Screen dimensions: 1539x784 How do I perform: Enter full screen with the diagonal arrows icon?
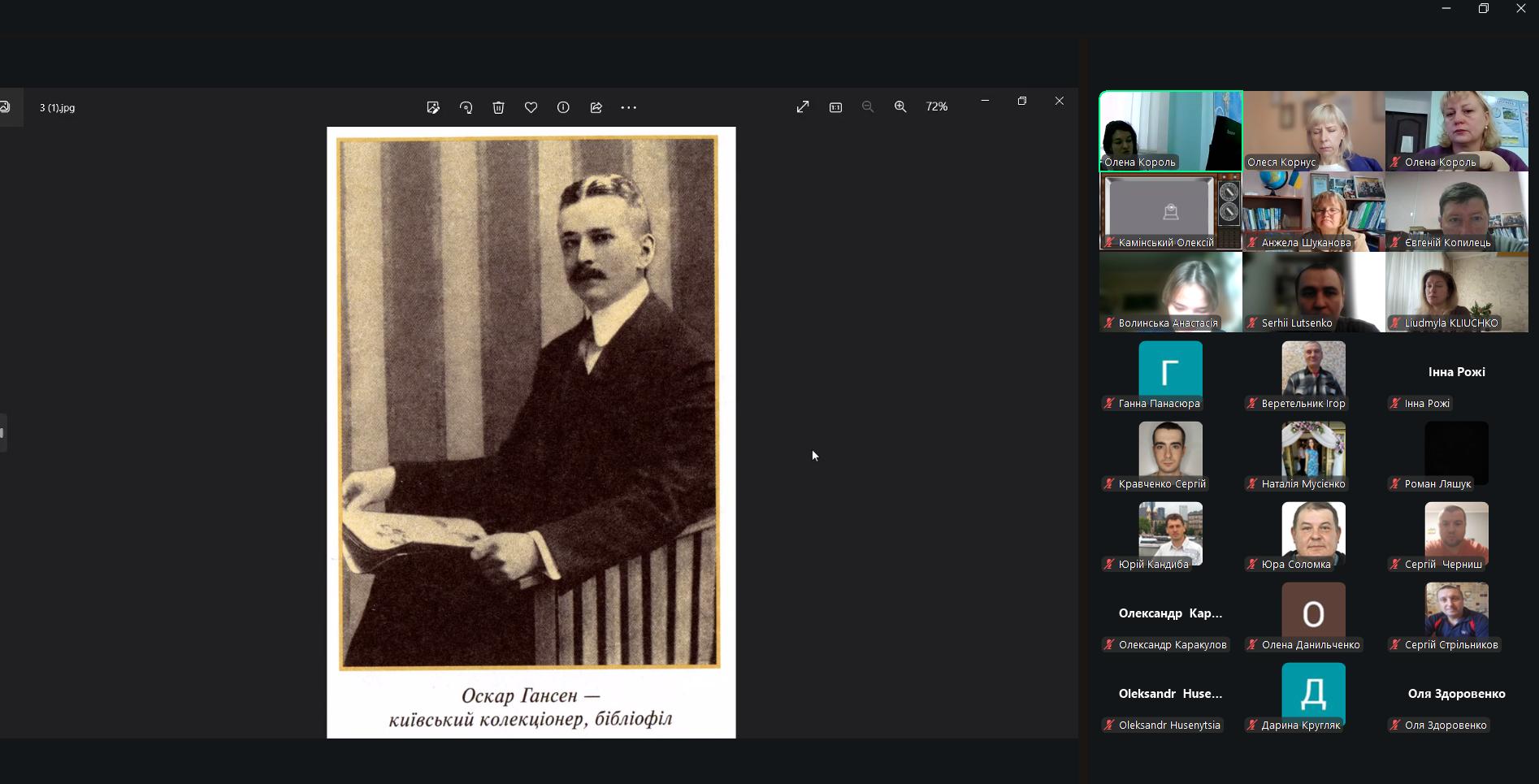point(803,106)
